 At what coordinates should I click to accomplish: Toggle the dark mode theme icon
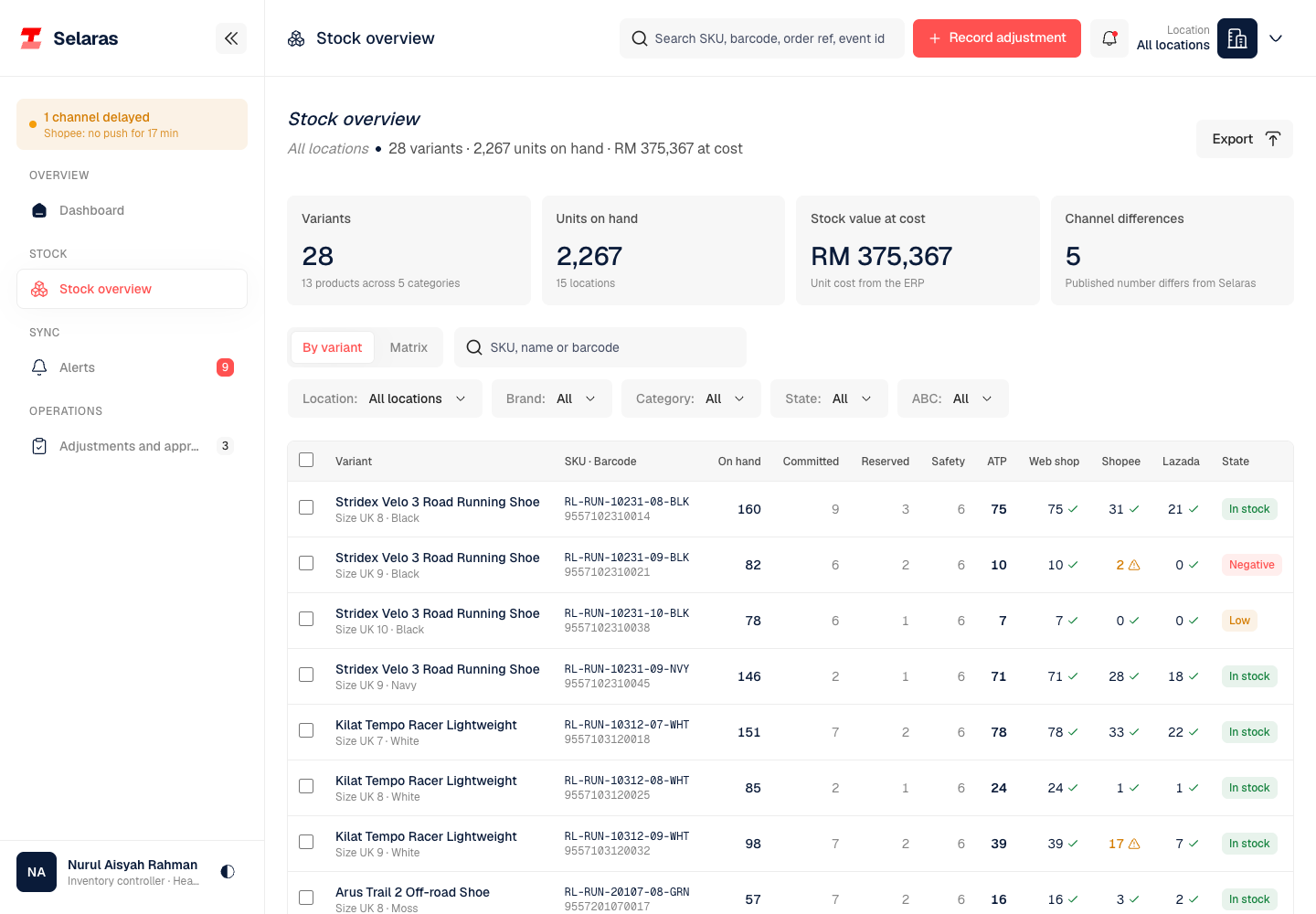(x=228, y=872)
